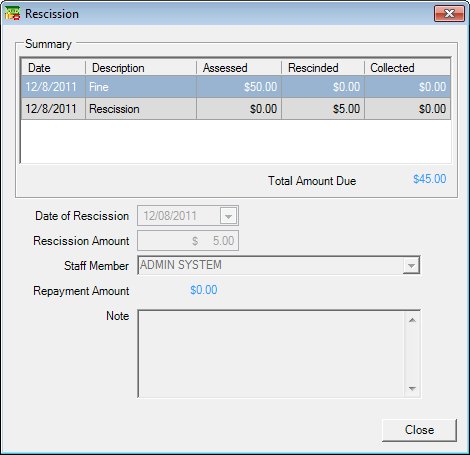
Task: Click the ADMIN SYSTEM staff member field
Action: [x=270, y=265]
